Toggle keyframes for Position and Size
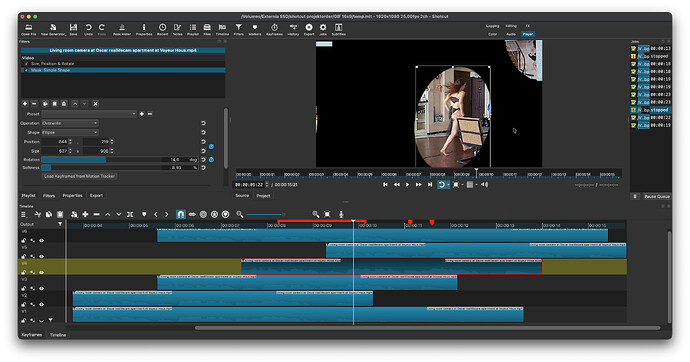The width and height of the screenshot is (690, 362). [211, 146]
